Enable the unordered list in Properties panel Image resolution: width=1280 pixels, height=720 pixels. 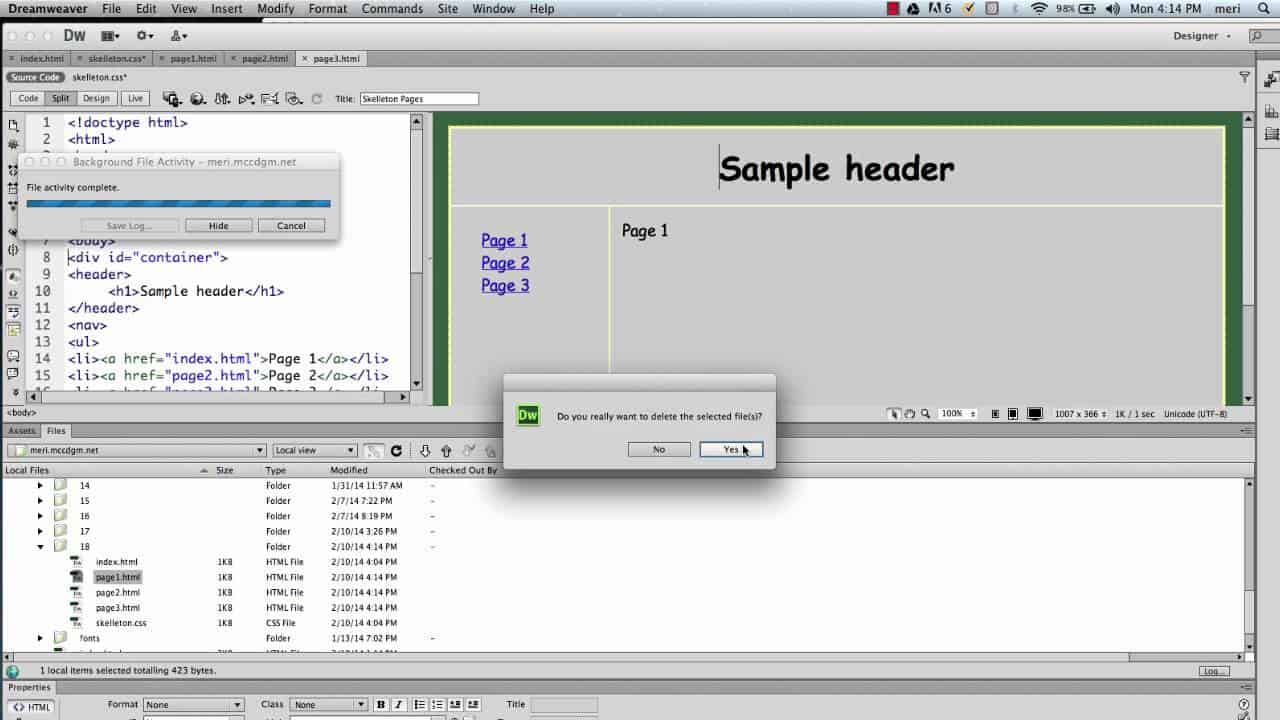coord(419,704)
